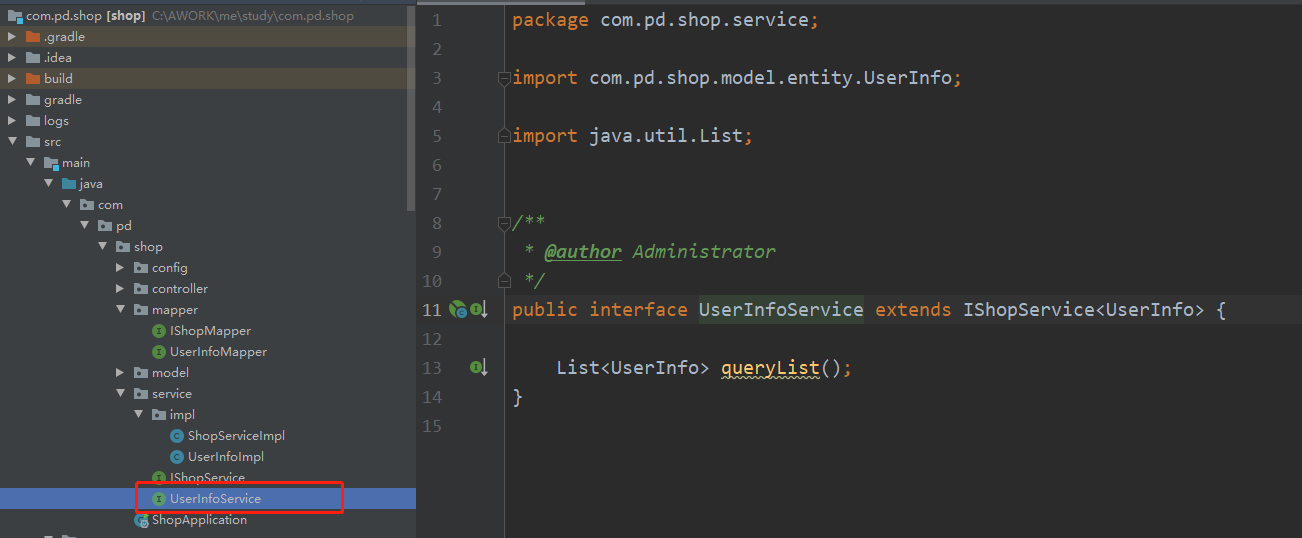Image resolution: width=1302 pixels, height=538 pixels.
Task: Collapse the java folder arrow
Action: pos(48,183)
